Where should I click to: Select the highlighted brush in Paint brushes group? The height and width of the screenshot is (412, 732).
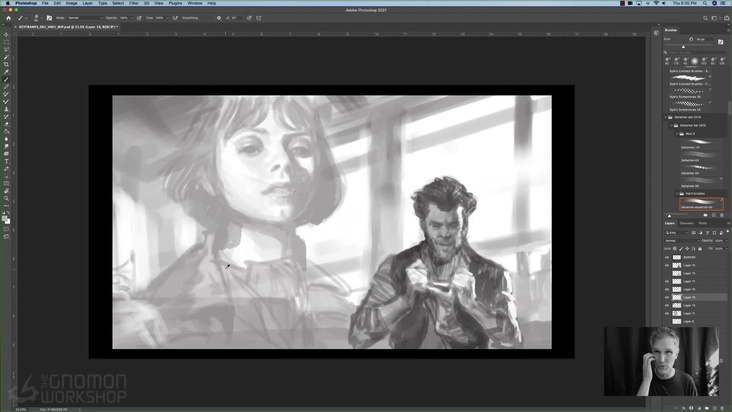coord(701,204)
